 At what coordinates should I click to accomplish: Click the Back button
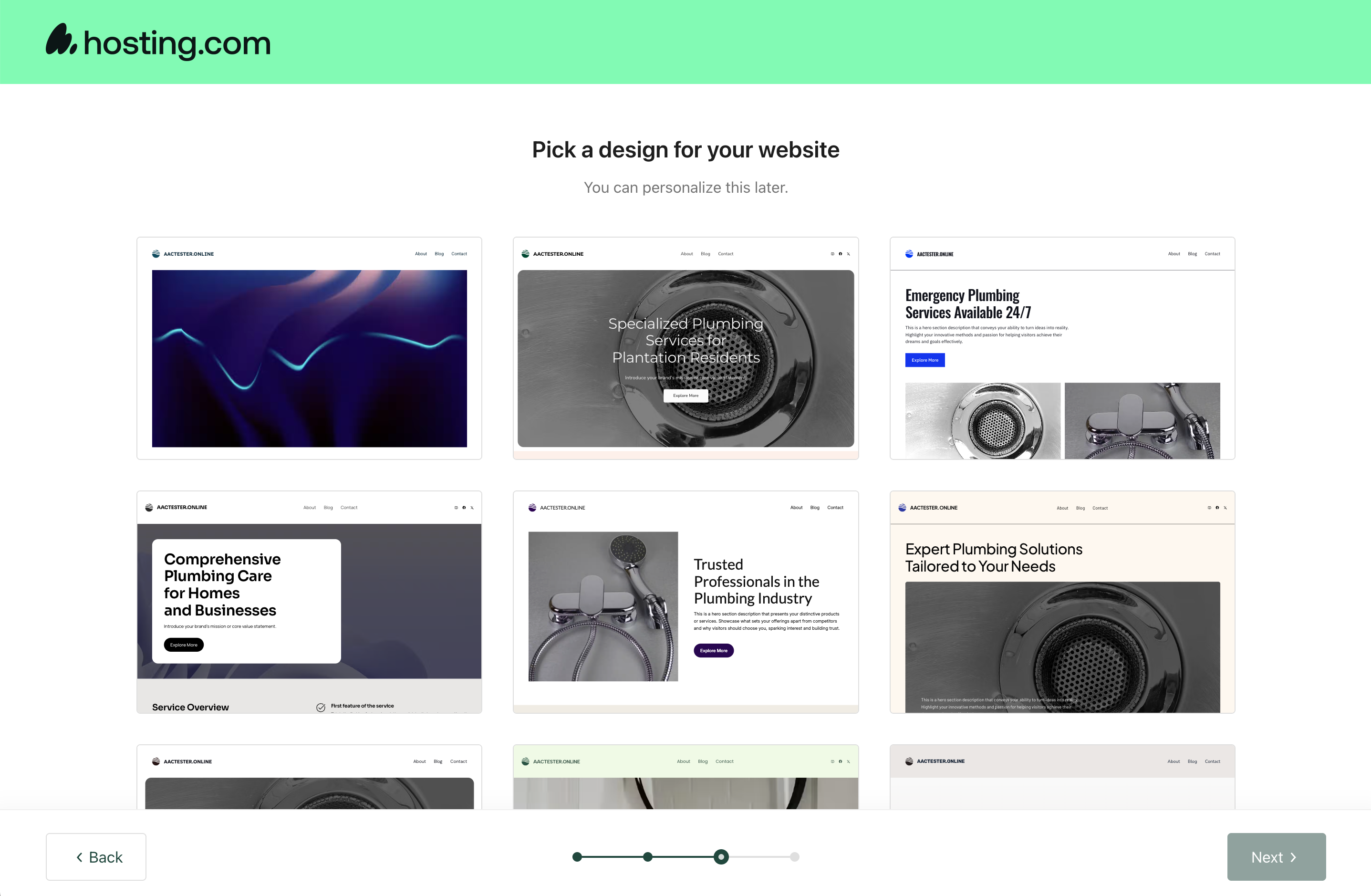[95, 857]
